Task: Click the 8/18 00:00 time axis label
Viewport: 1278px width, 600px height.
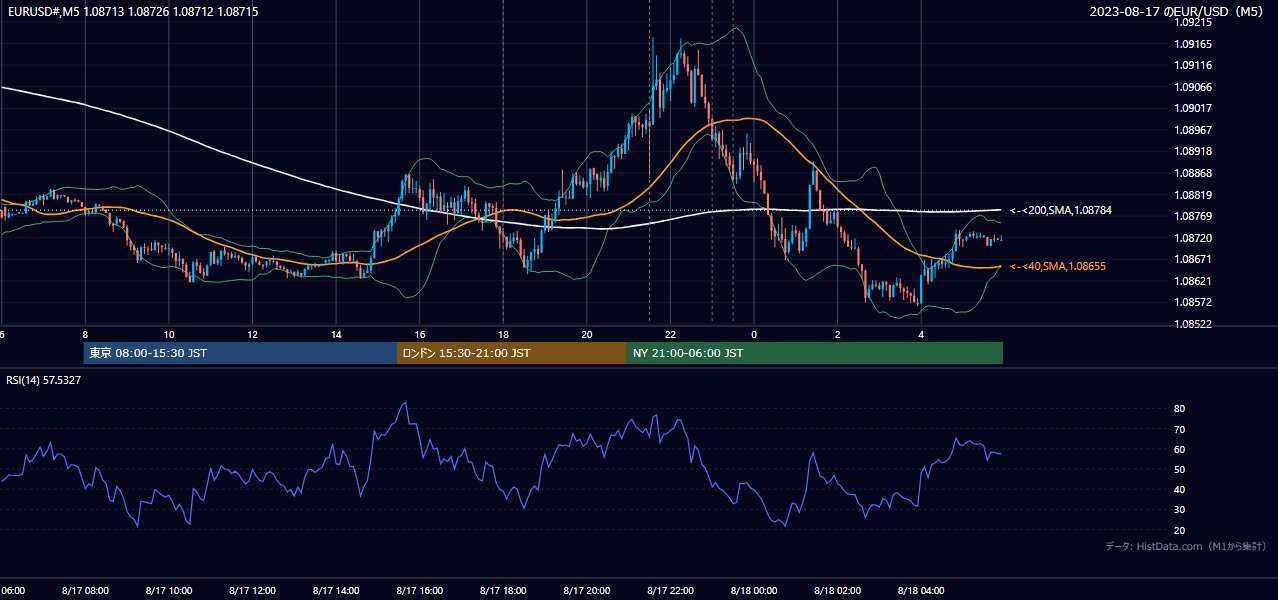Action: click(754, 590)
